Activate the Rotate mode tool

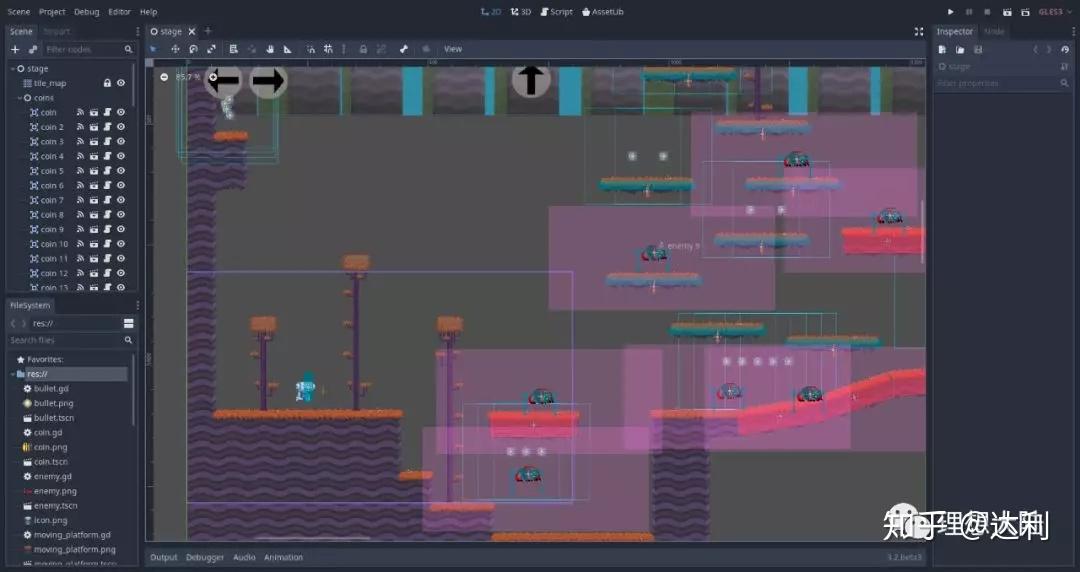click(193, 49)
